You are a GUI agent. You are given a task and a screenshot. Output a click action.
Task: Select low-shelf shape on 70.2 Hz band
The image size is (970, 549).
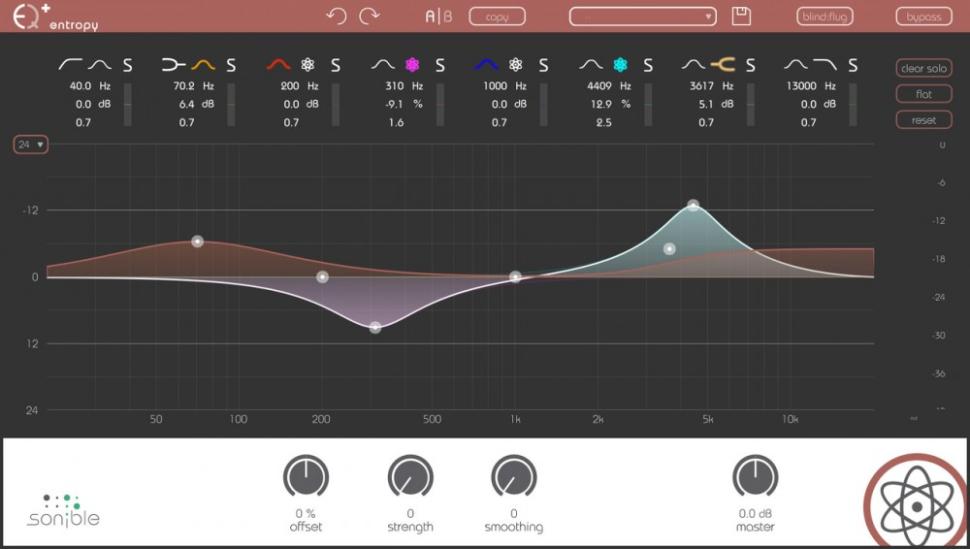click(x=174, y=65)
